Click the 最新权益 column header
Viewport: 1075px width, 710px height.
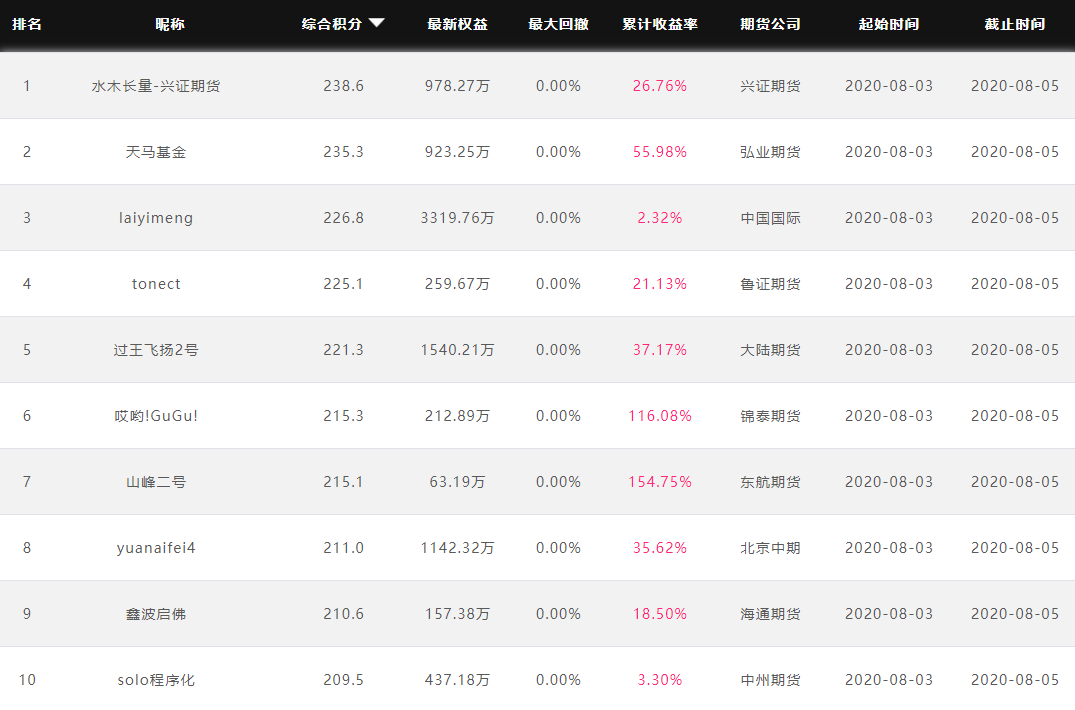(457, 24)
